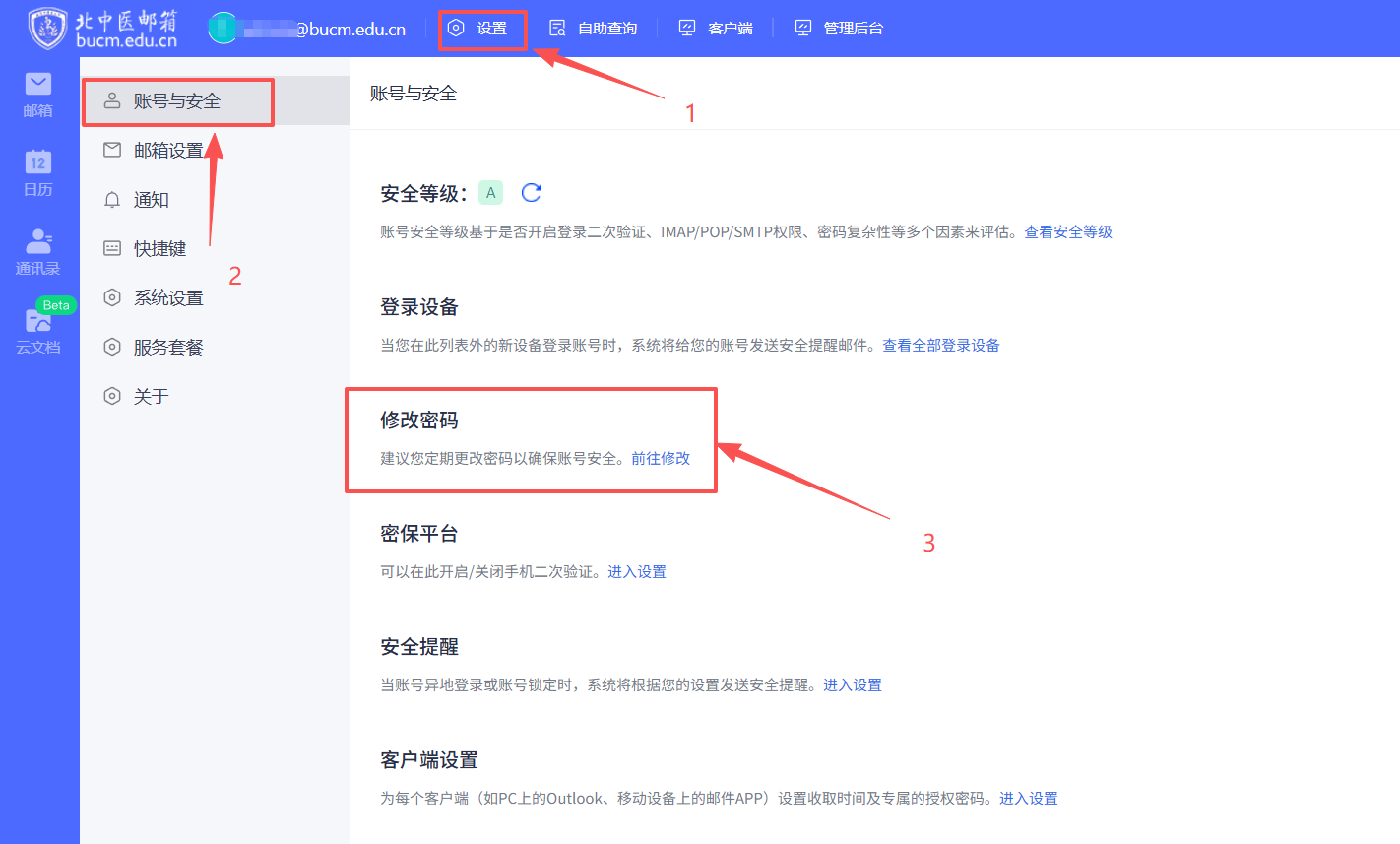Open 设置 in the top navigation
The image size is (1400, 844).
(481, 29)
